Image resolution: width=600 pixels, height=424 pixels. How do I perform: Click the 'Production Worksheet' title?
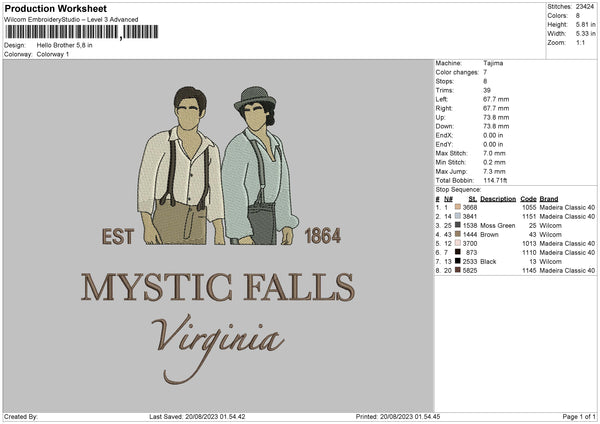55,8
